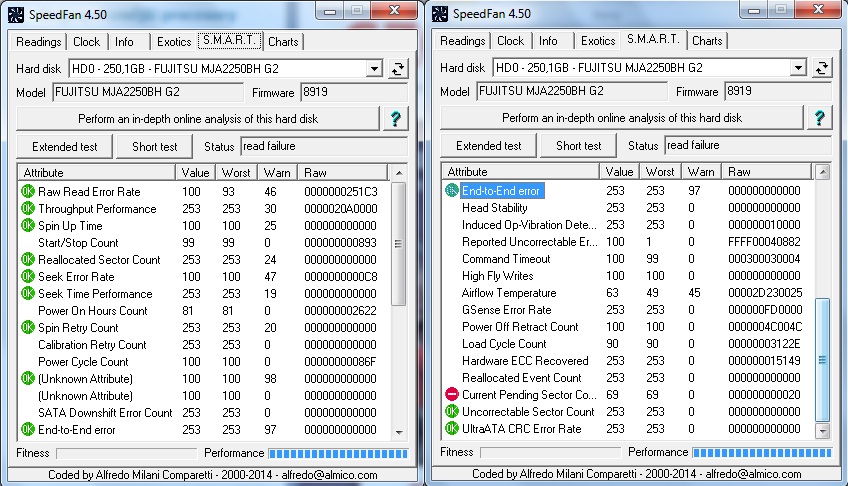This screenshot has width=848, height=486.
Task: Switch to Clock tab in left window
Action: click(87, 42)
